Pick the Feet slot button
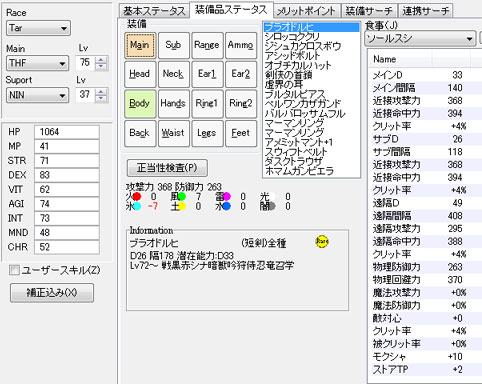Image resolution: width=482 pixels, height=384 pixels. [x=241, y=133]
